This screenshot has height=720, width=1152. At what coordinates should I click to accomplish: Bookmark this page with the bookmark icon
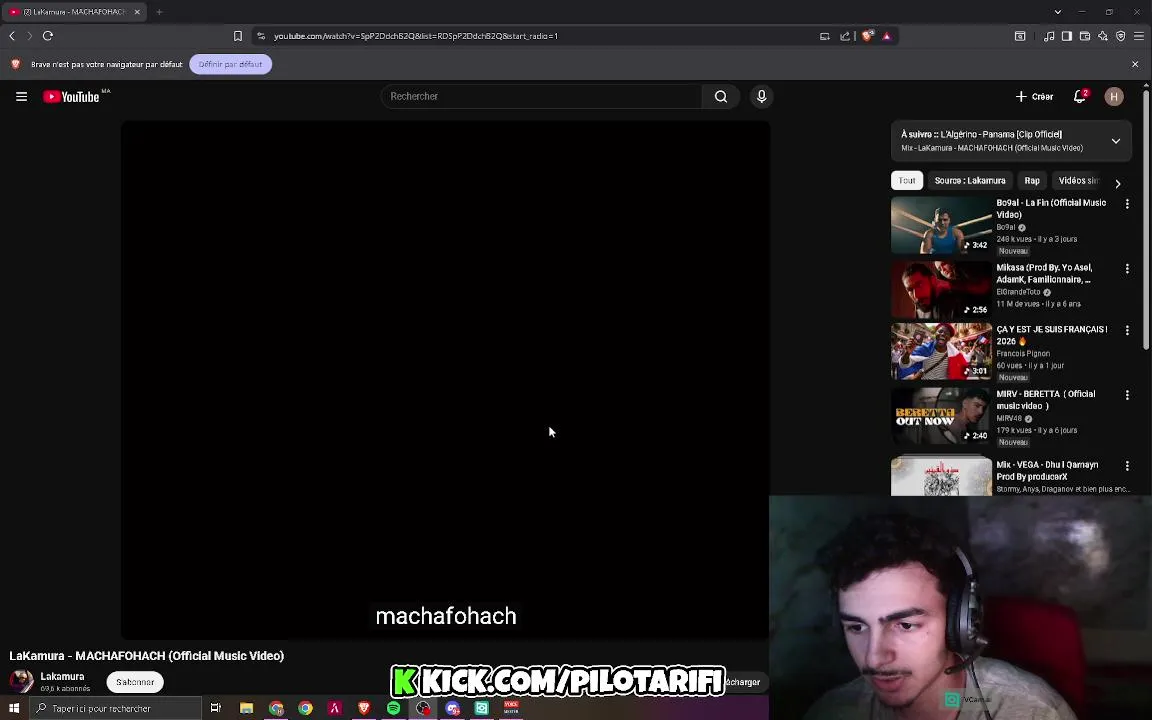tap(237, 36)
